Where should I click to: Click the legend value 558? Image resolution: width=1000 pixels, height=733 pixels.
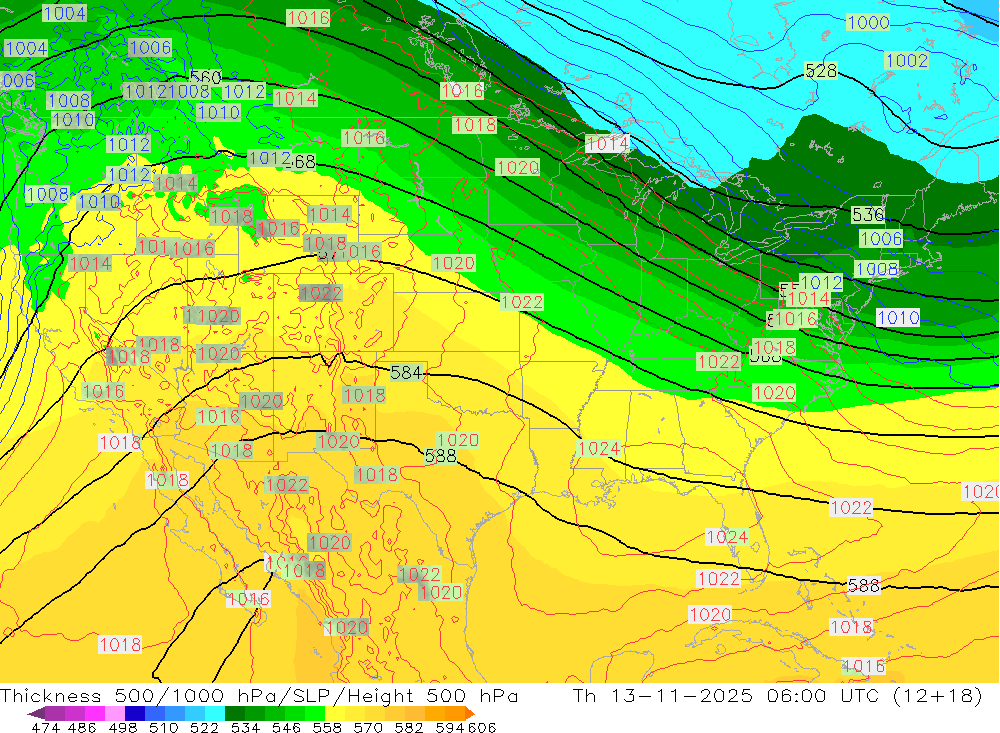pyautogui.click(x=327, y=727)
